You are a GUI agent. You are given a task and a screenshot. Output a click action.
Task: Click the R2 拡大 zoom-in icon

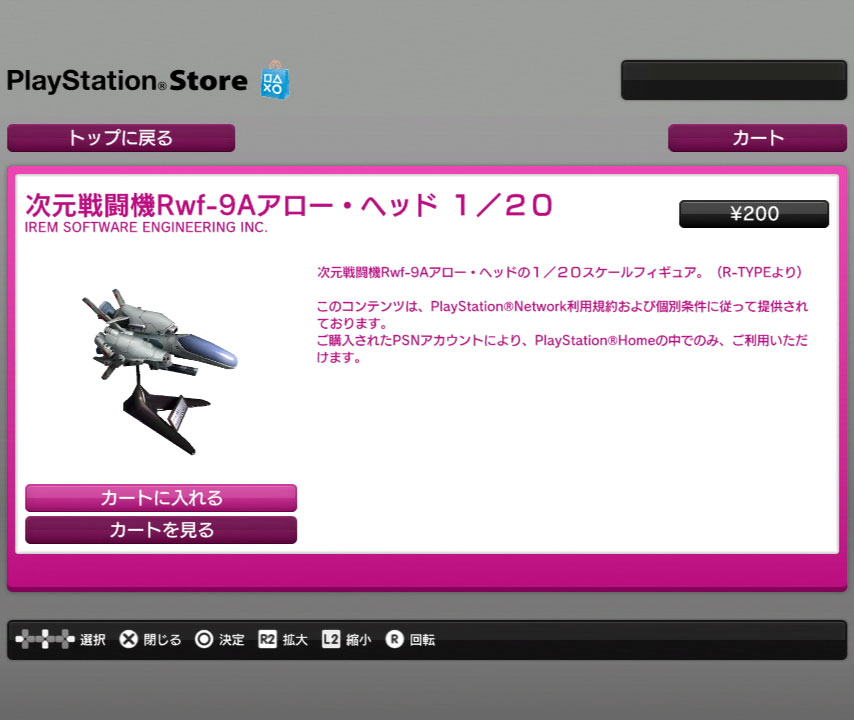pyautogui.click(x=267, y=639)
